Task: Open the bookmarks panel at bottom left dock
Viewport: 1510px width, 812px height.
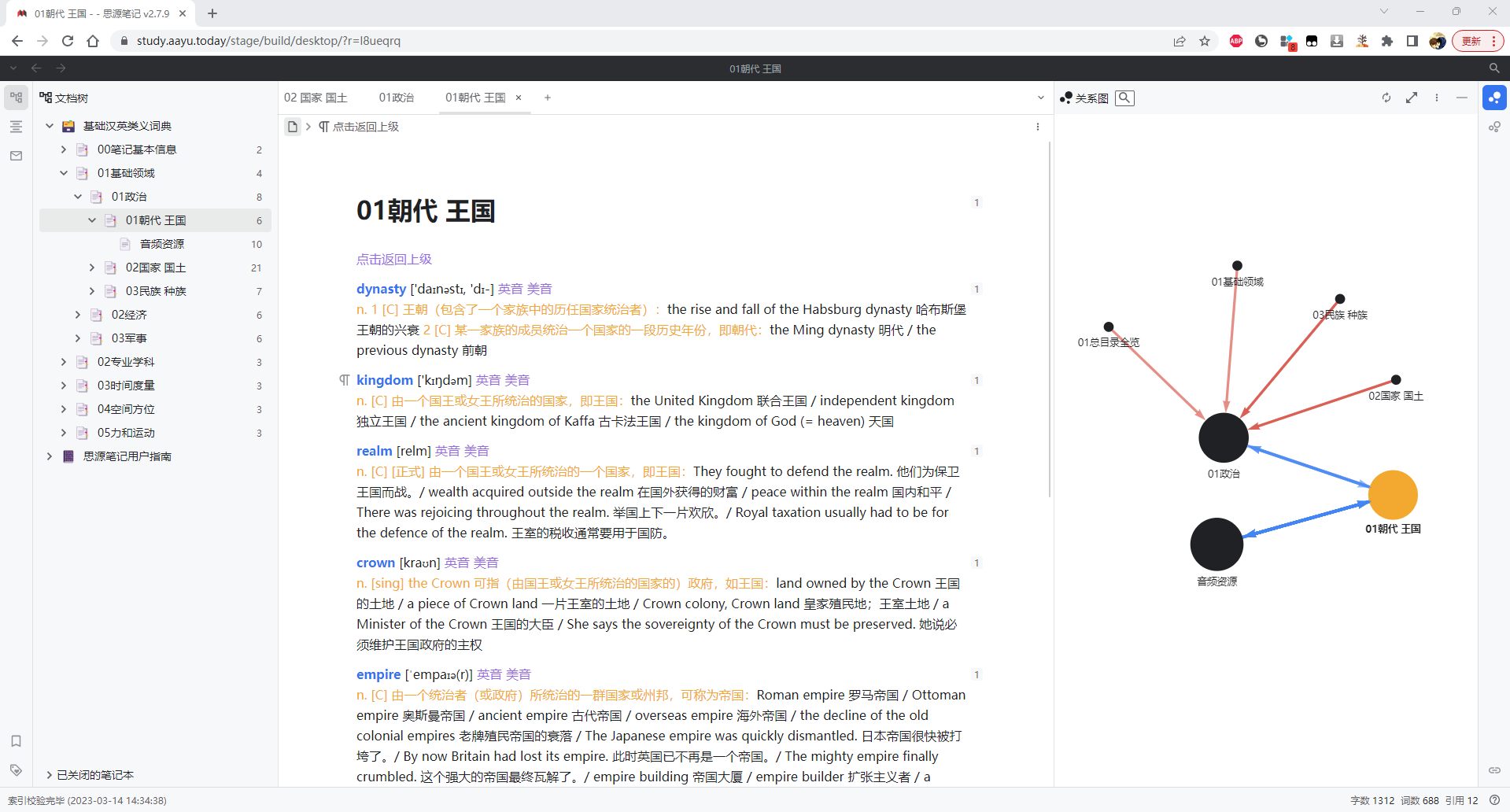Action: click(16, 740)
